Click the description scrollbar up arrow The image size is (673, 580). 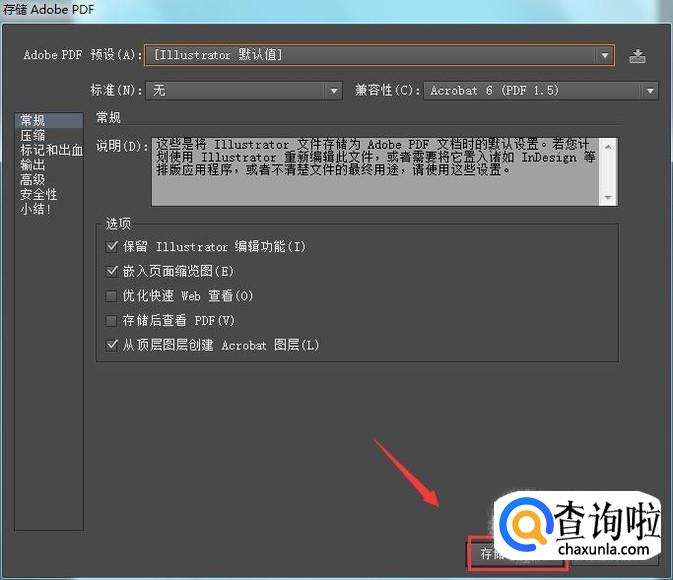[608, 146]
